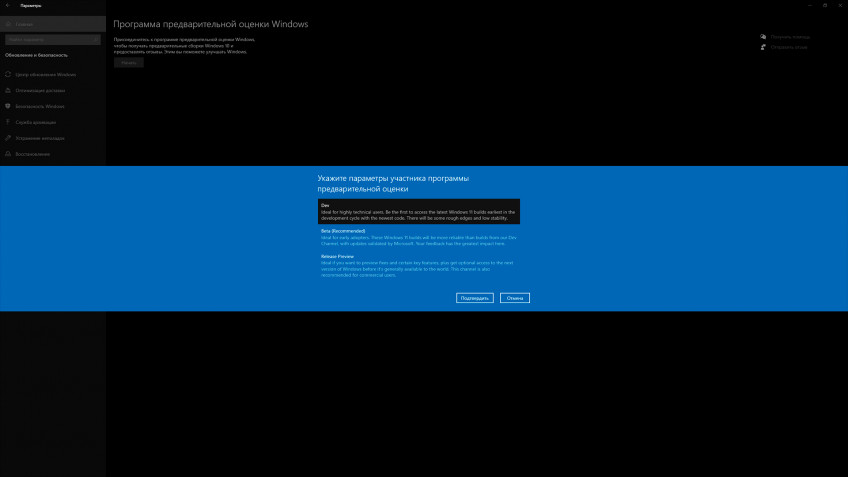Viewport: 848px width, 477px height.
Task: Open Служба архивации in the sidebar
Action: pos(53,122)
